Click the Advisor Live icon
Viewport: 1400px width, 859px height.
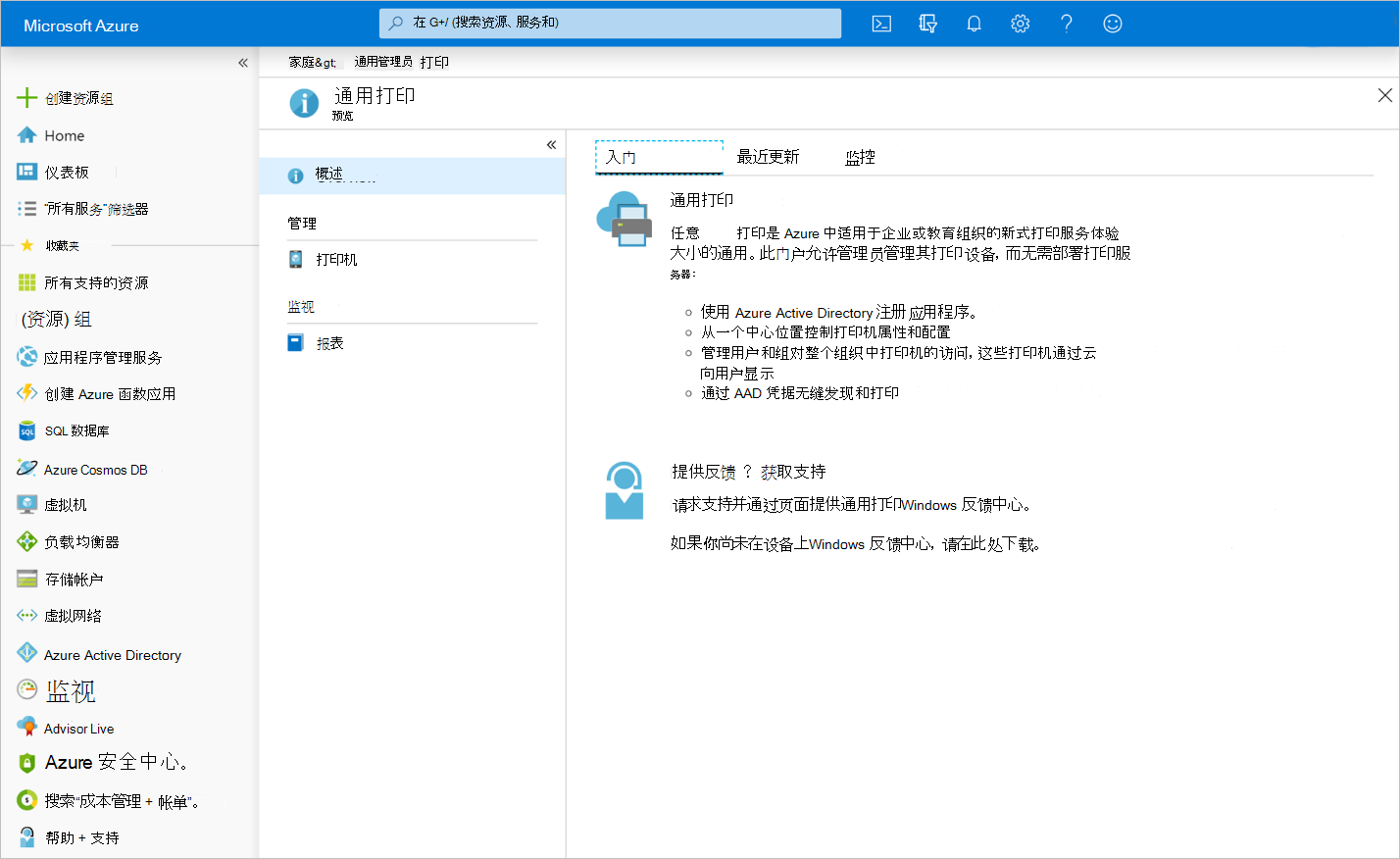[x=27, y=727]
